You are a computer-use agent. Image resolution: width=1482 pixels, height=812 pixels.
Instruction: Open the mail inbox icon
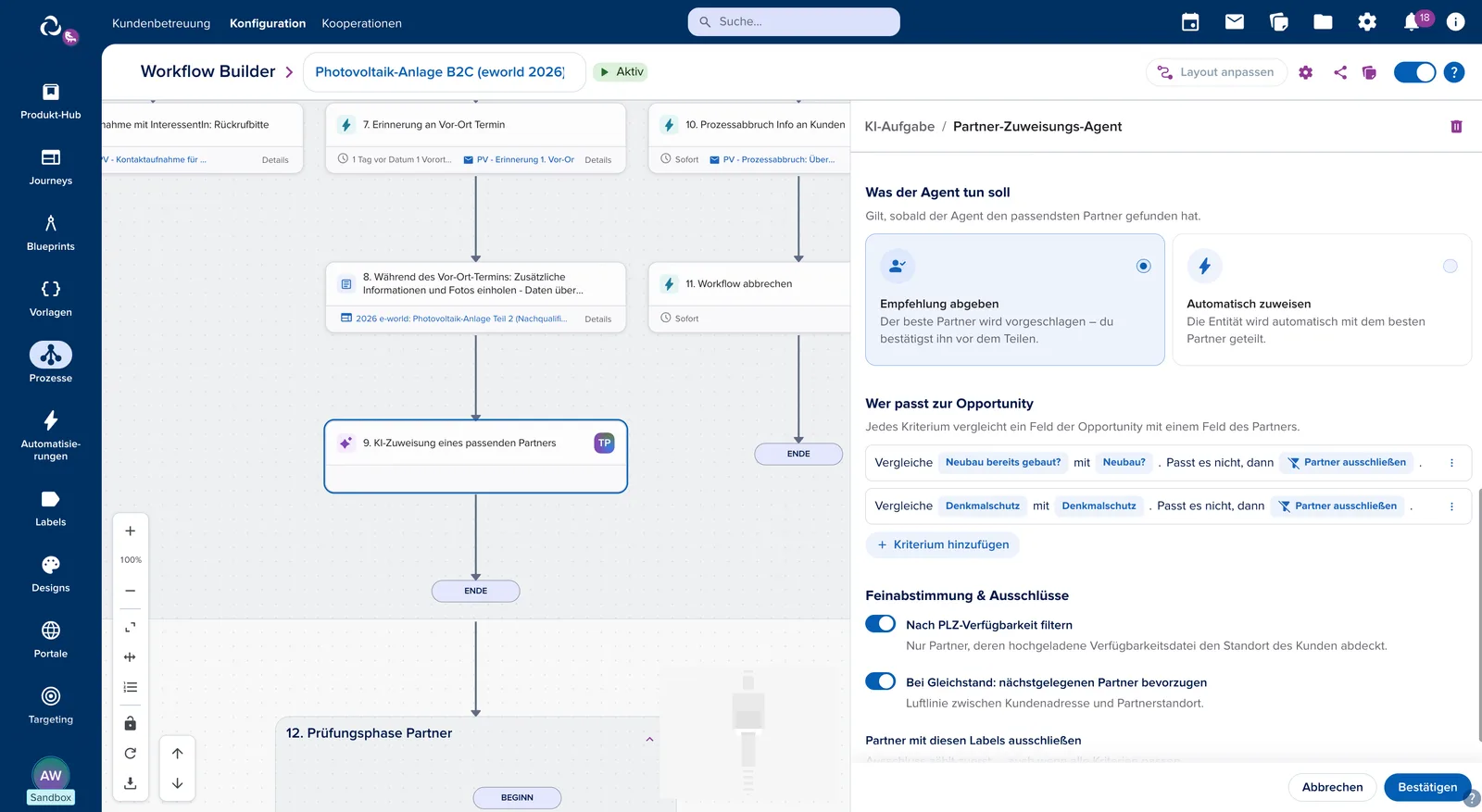coord(1235,22)
